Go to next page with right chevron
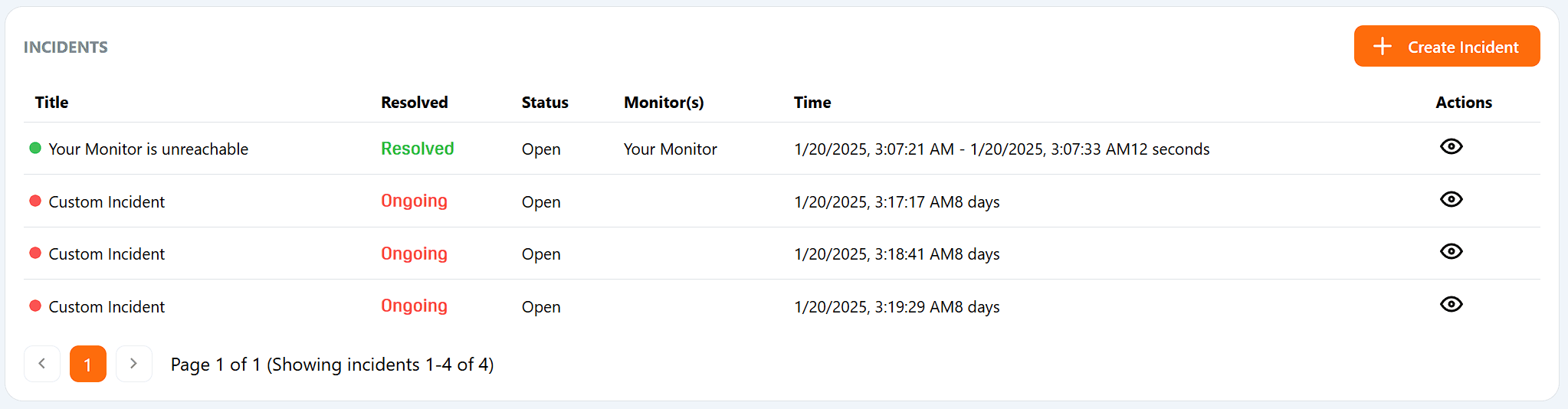 pyautogui.click(x=133, y=364)
